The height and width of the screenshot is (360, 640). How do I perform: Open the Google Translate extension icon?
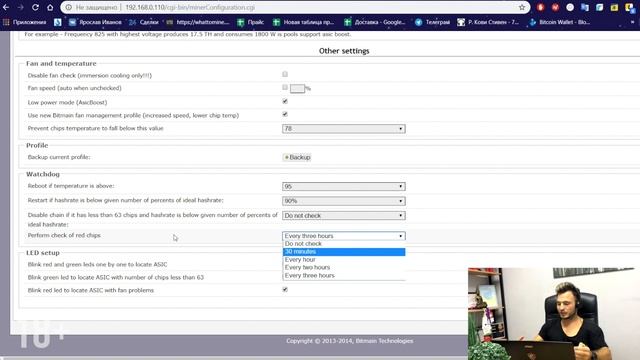tap(584, 7)
